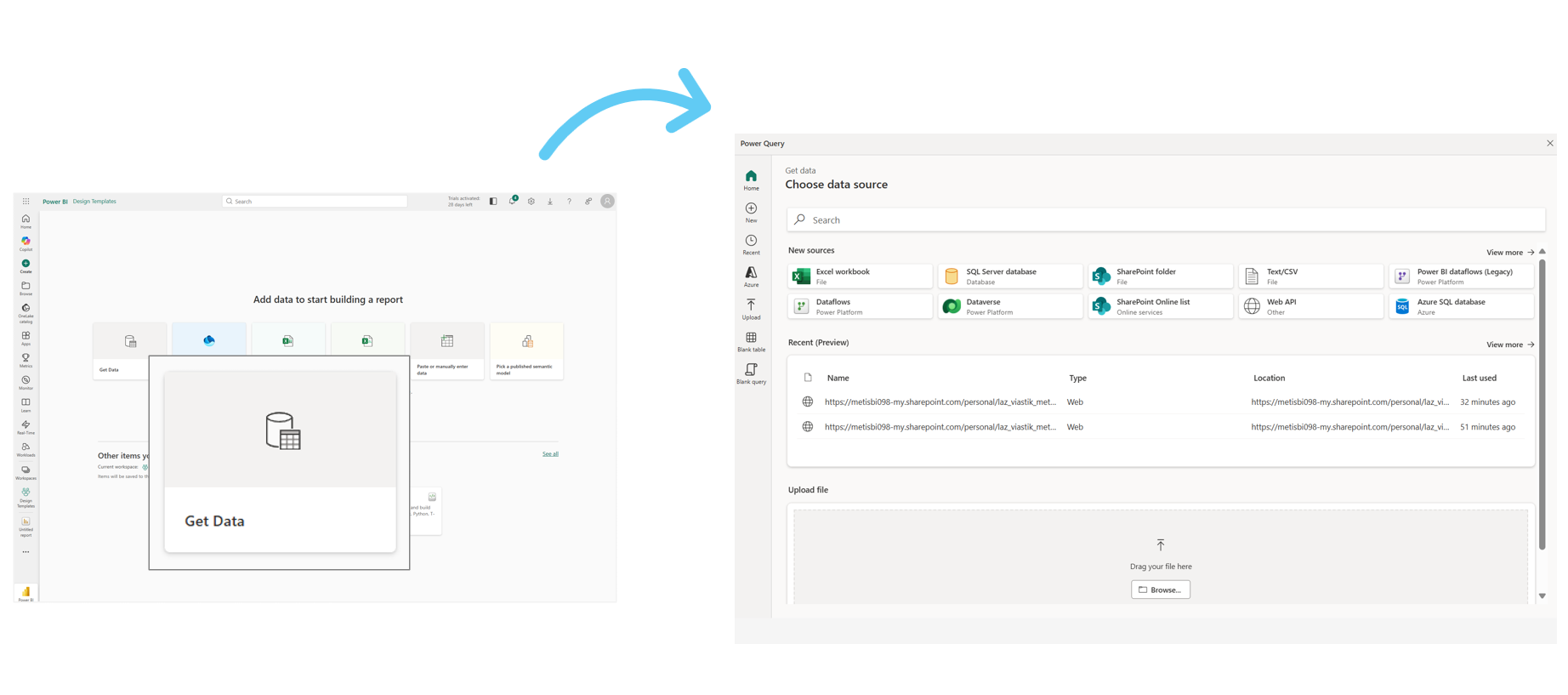Viewport: 1568px width, 695px height.
Task: Select recent Web source used 51 minutes ago
Action: [x=1161, y=427]
